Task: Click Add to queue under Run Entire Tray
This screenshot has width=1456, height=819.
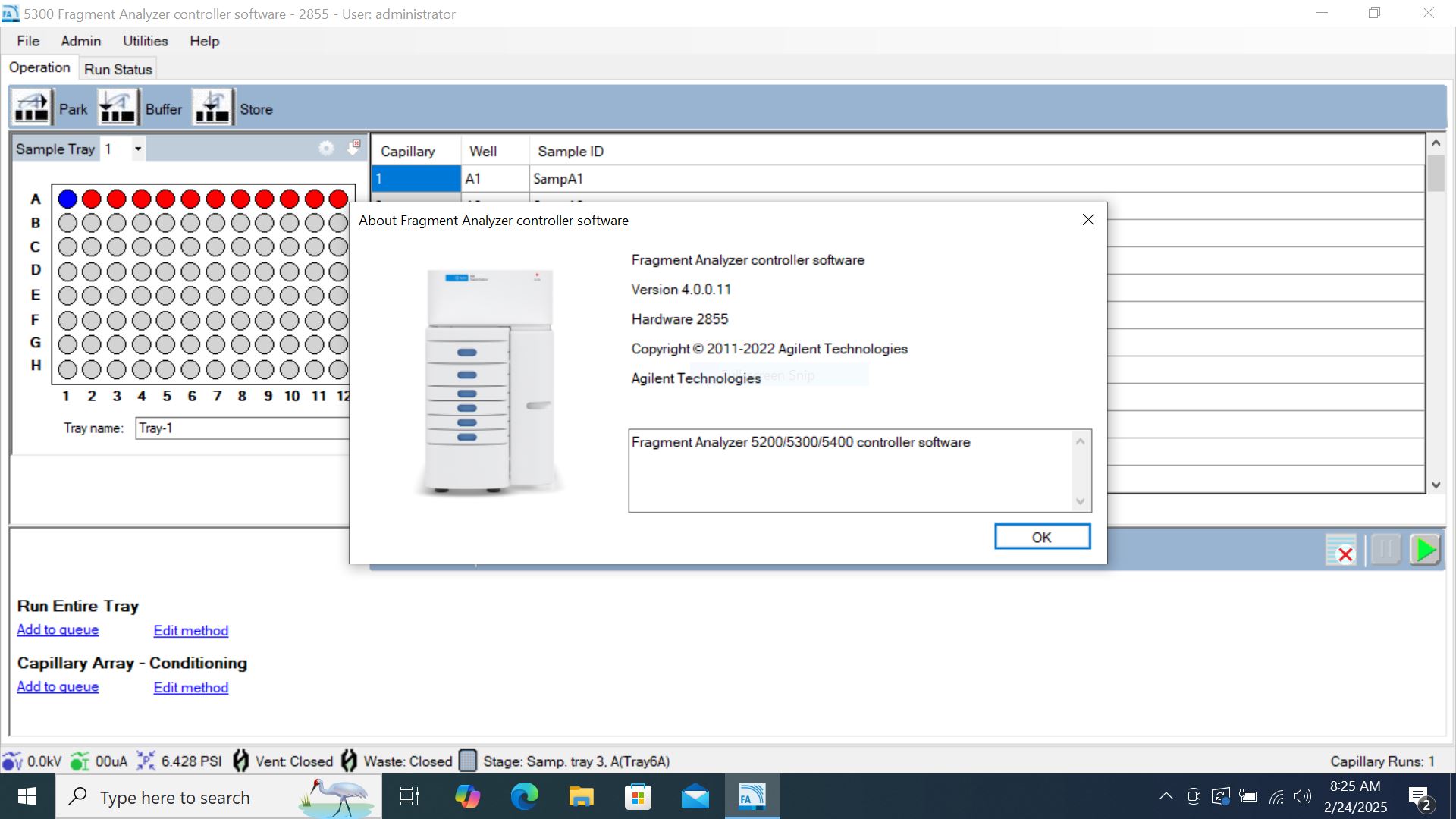Action: [x=58, y=629]
